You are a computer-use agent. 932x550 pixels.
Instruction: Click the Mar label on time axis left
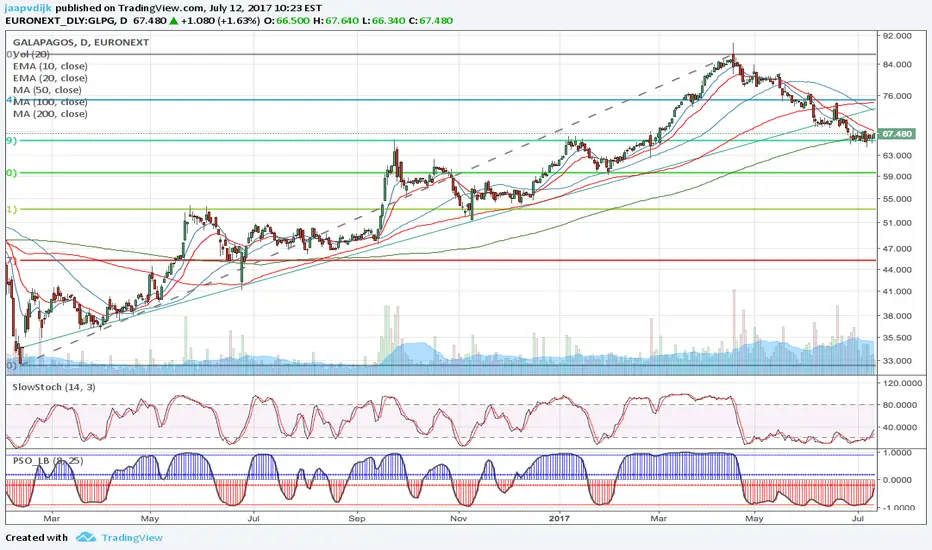(52, 518)
